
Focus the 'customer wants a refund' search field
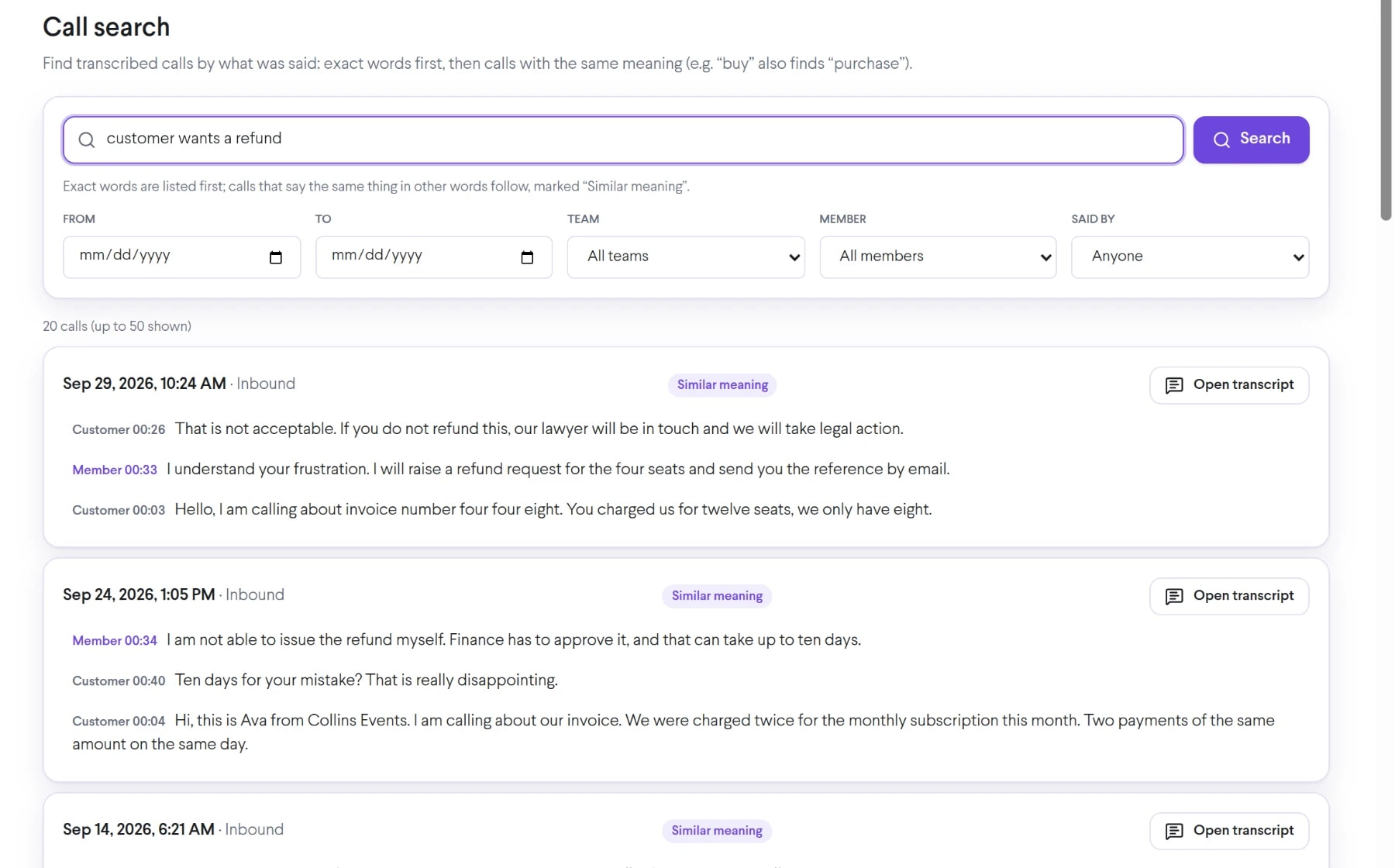point(623,139)
